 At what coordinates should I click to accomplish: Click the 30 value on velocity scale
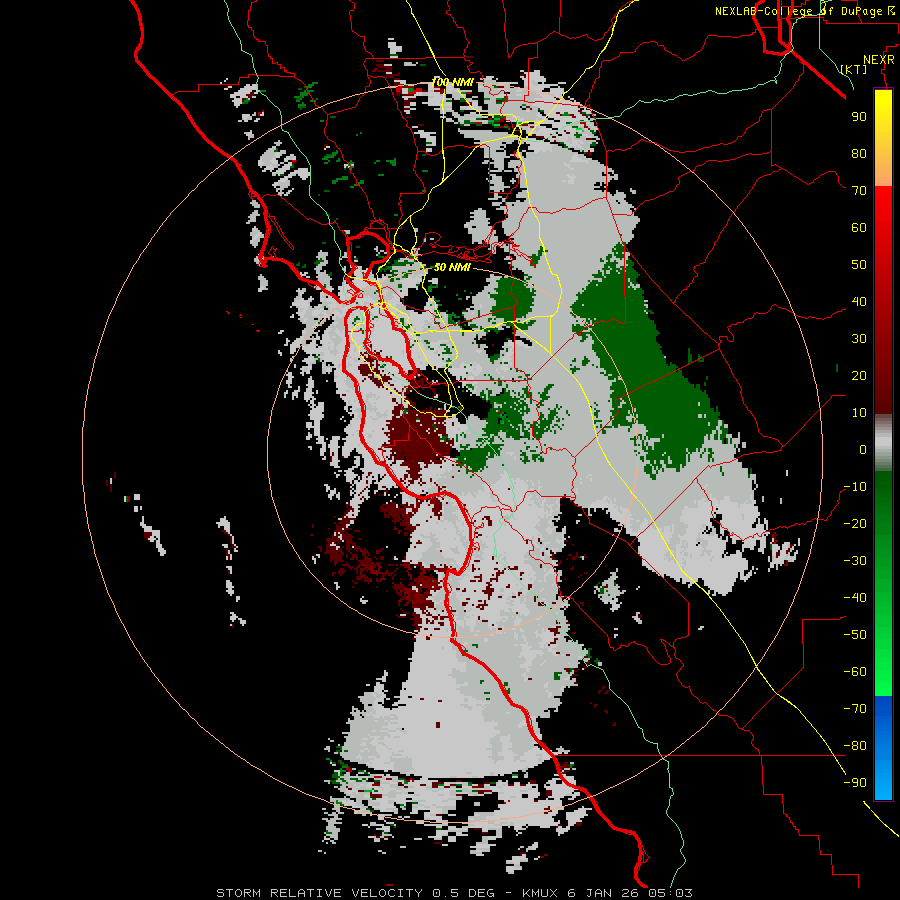859,339
